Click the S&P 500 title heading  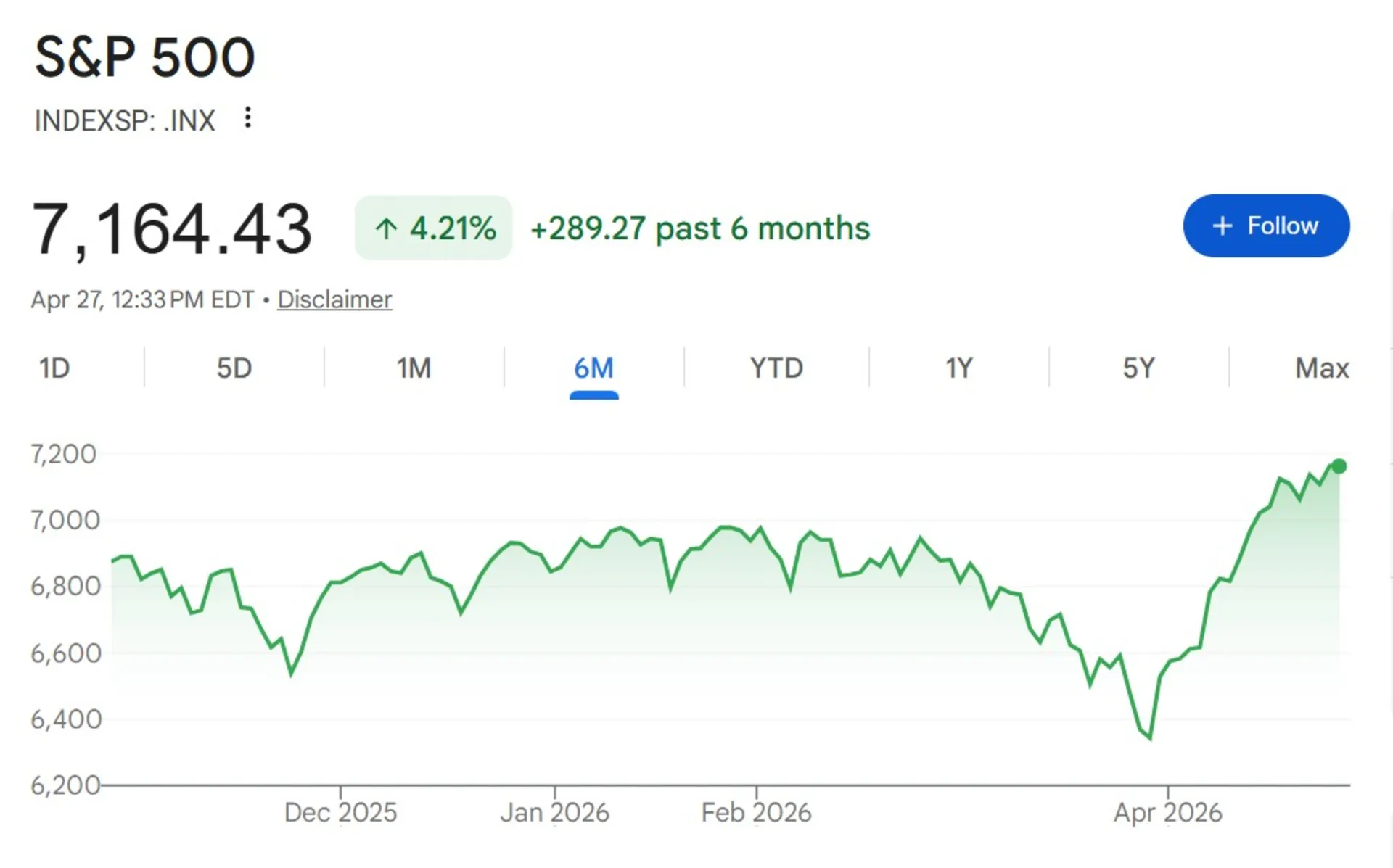pos(145,57)
